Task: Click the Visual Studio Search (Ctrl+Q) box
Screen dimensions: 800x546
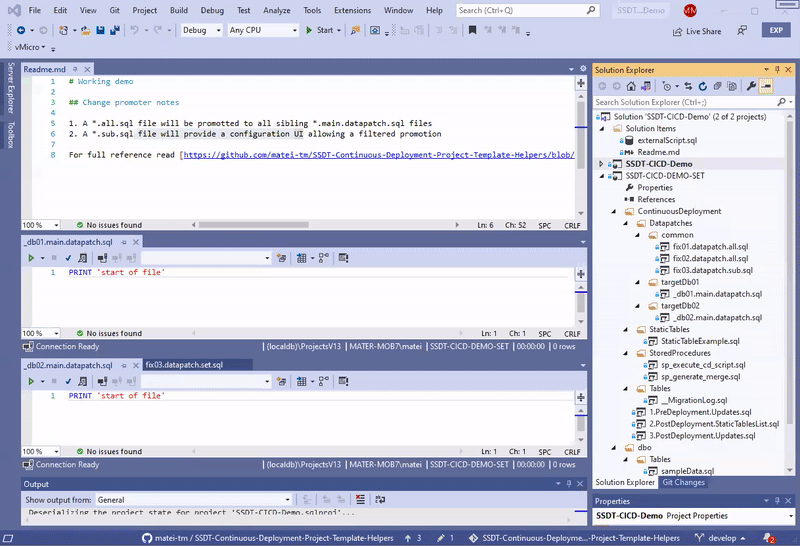Action: coord(527,10)
